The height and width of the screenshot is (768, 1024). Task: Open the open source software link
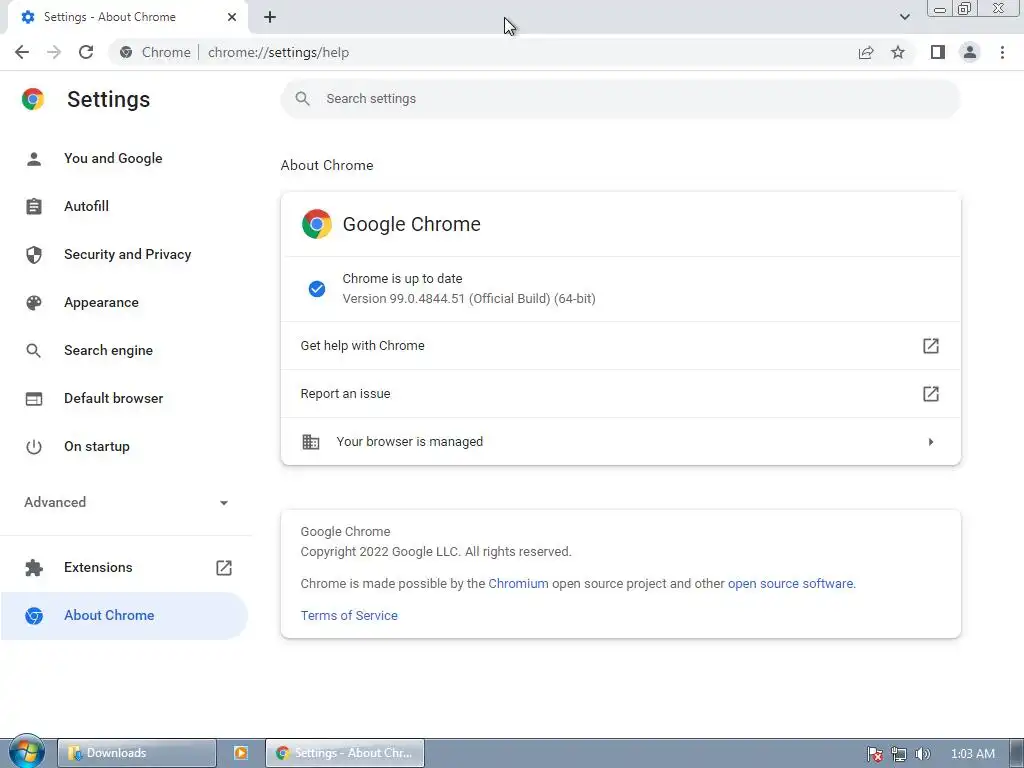(790, 584)
